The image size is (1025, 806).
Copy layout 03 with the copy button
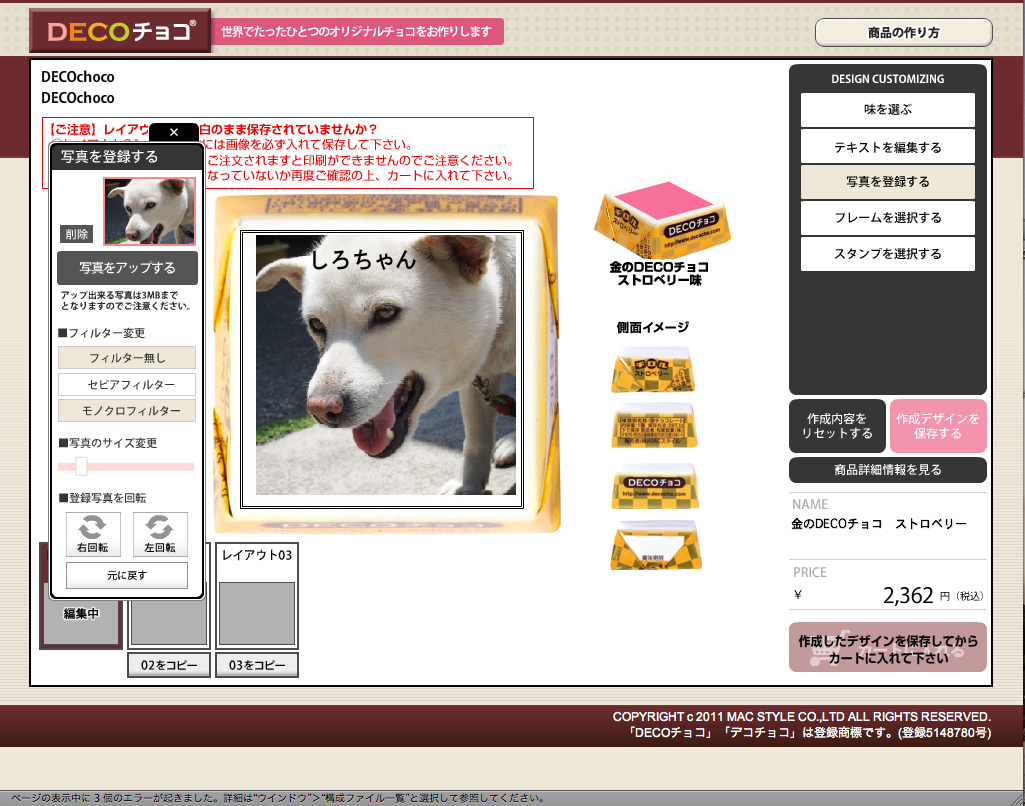tap(257, 665)
